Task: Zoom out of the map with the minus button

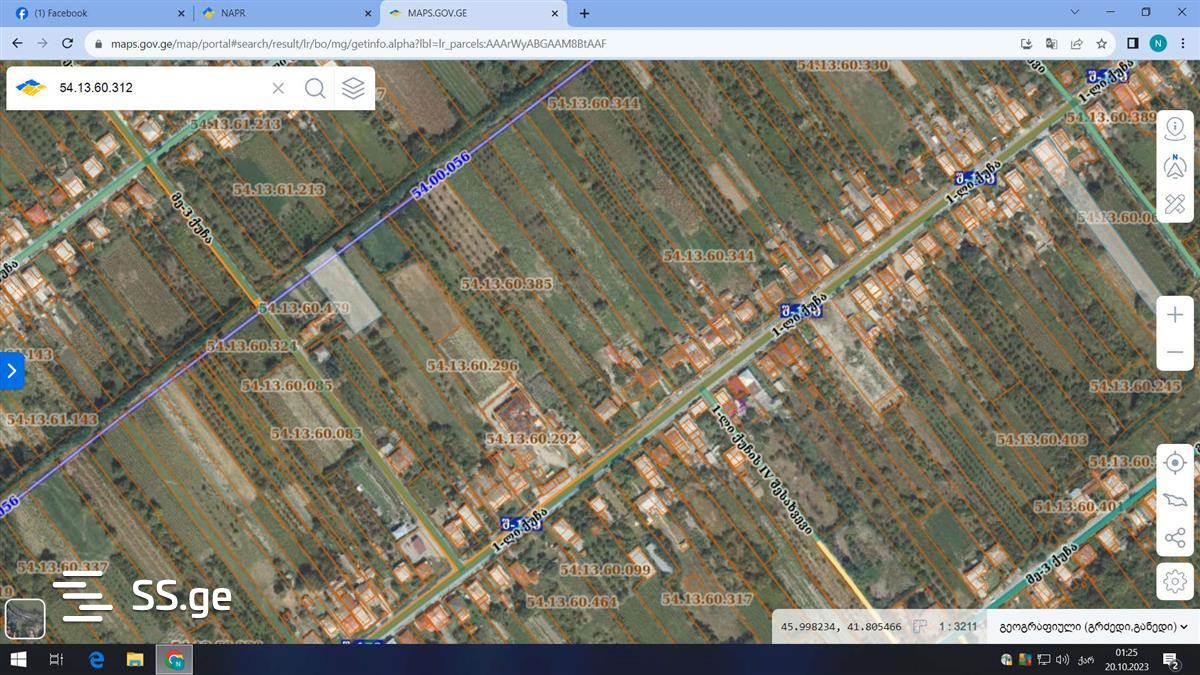Action: pos(1175,352)
